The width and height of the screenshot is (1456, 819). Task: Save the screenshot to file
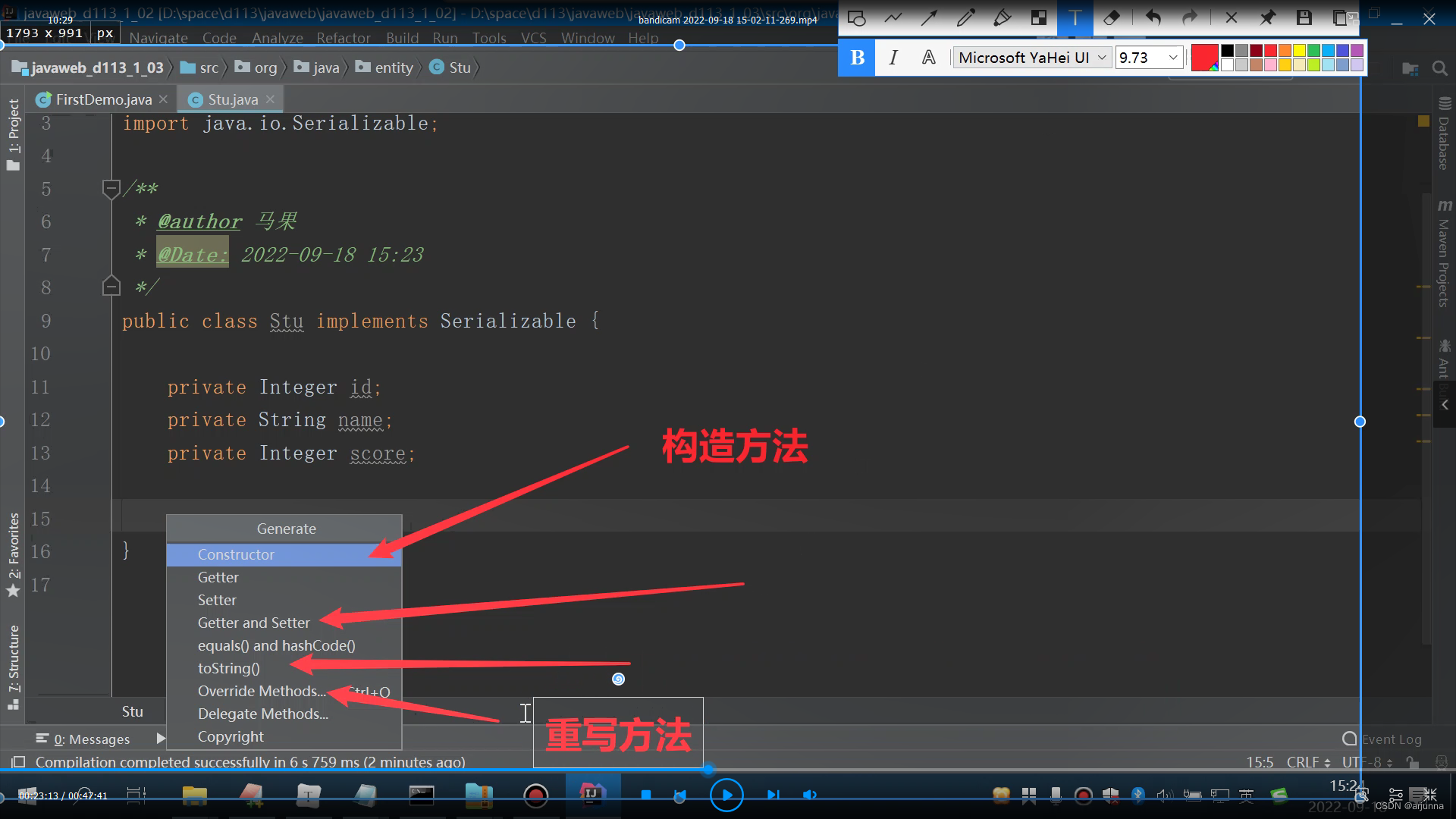click(1304, 18)
